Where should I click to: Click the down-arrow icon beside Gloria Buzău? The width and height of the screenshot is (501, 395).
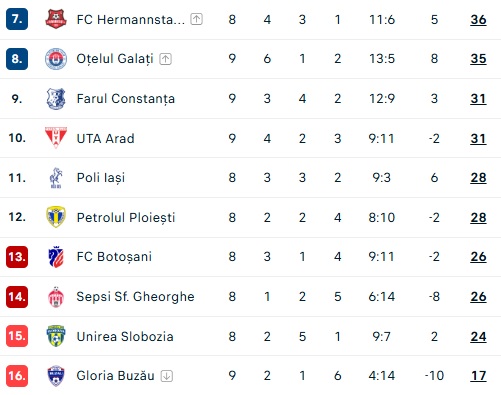coord(167,376)
